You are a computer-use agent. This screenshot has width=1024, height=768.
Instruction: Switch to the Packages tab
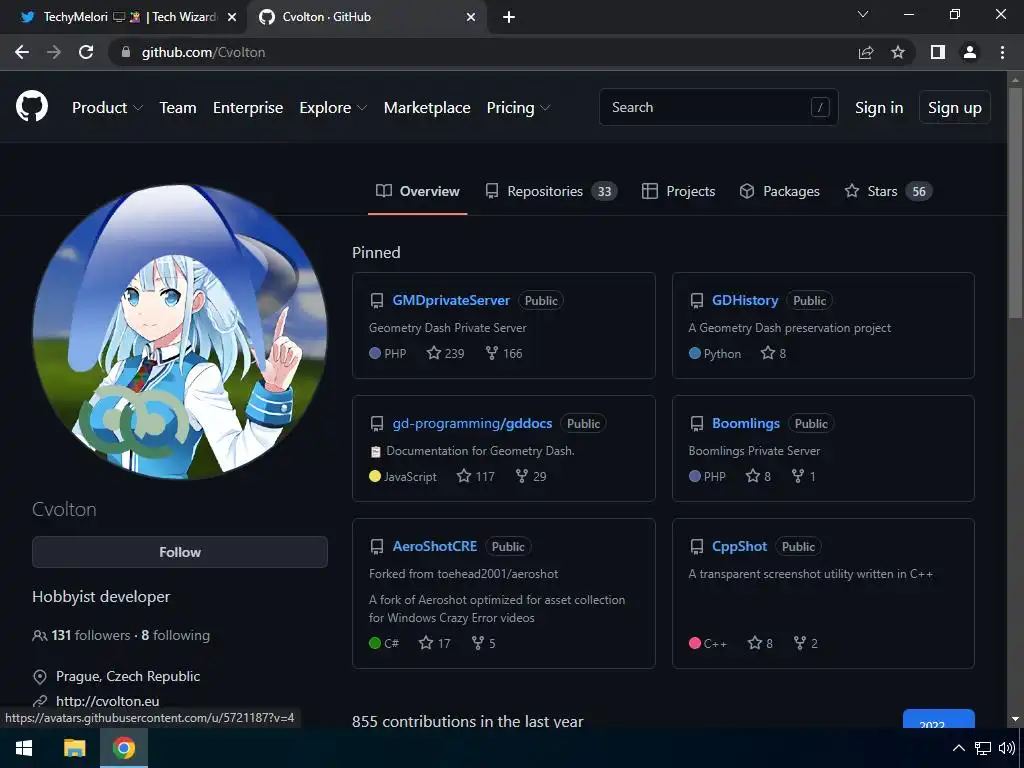(x=780, y=191)
